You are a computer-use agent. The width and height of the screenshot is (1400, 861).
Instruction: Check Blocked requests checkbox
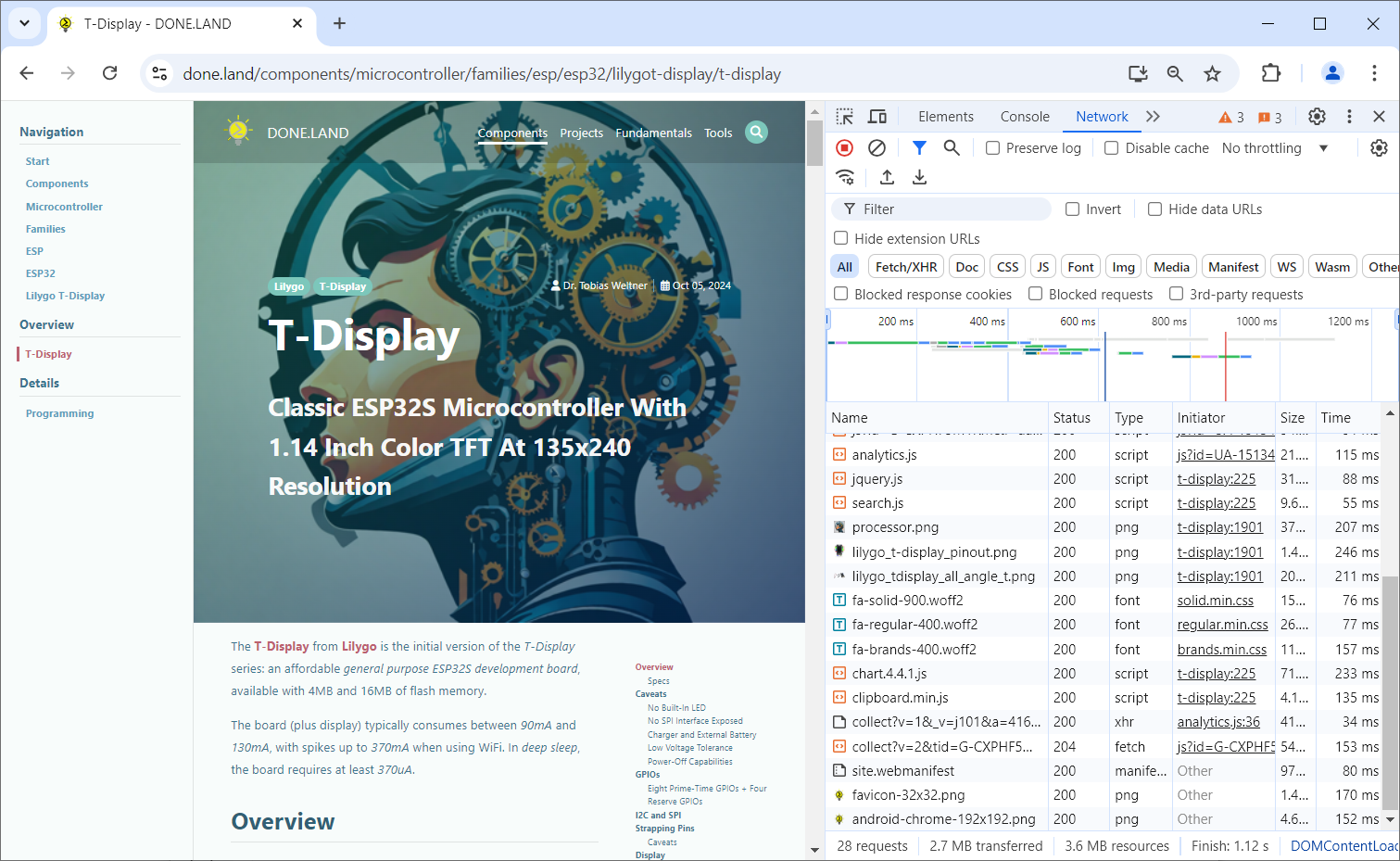[x=1035, y=294]
